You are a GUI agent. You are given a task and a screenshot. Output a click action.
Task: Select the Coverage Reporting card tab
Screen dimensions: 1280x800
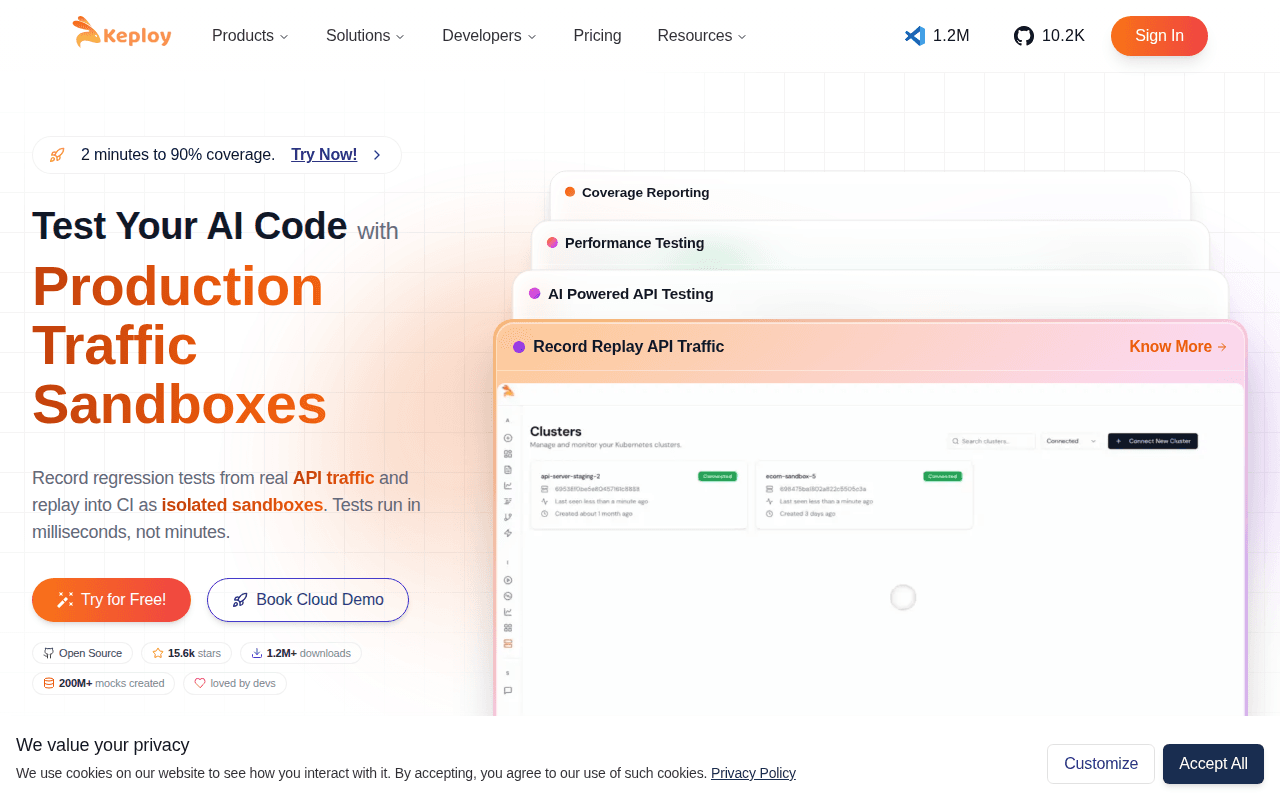(870, 193)
